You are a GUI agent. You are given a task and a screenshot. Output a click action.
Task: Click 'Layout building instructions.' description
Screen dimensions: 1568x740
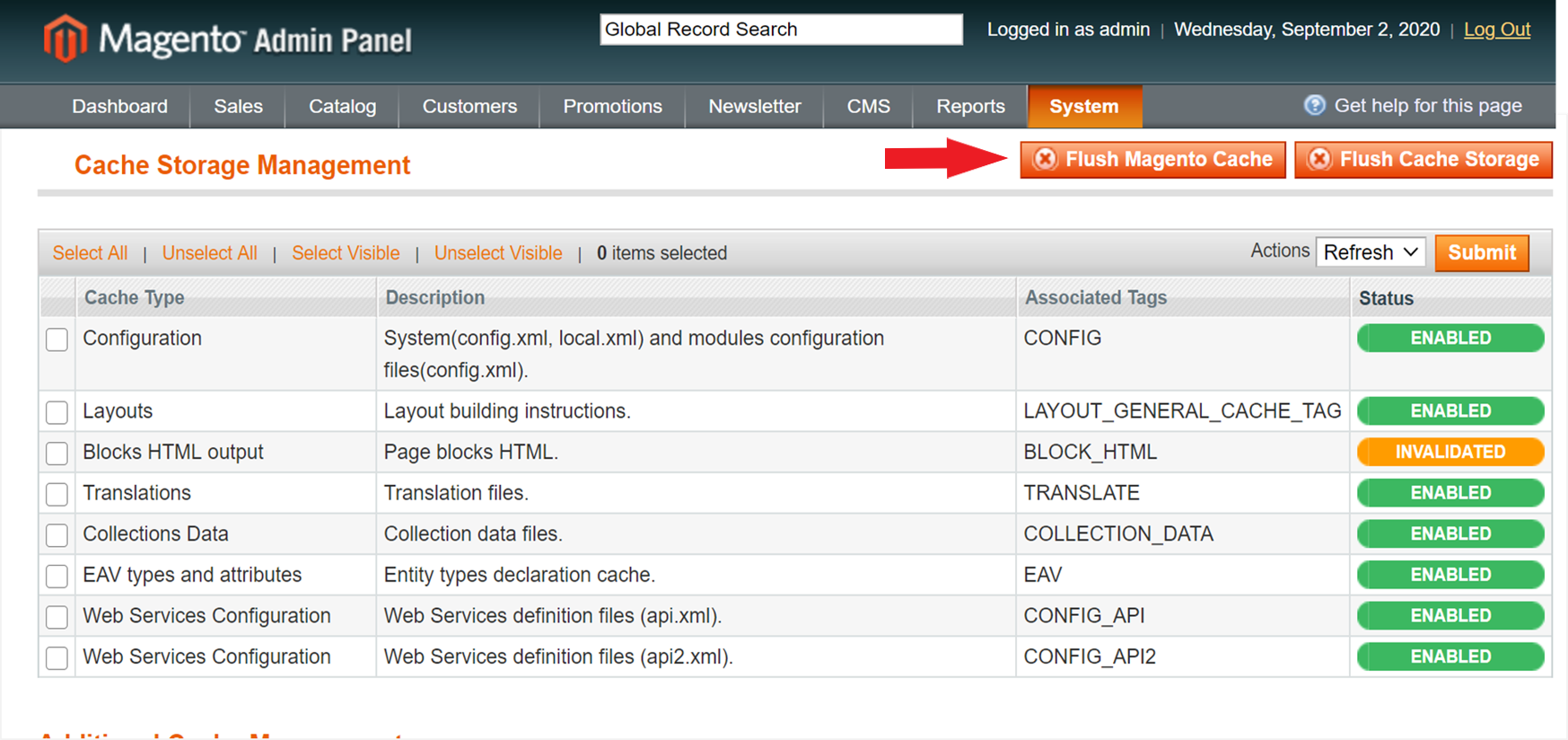[x=507, y=410]
